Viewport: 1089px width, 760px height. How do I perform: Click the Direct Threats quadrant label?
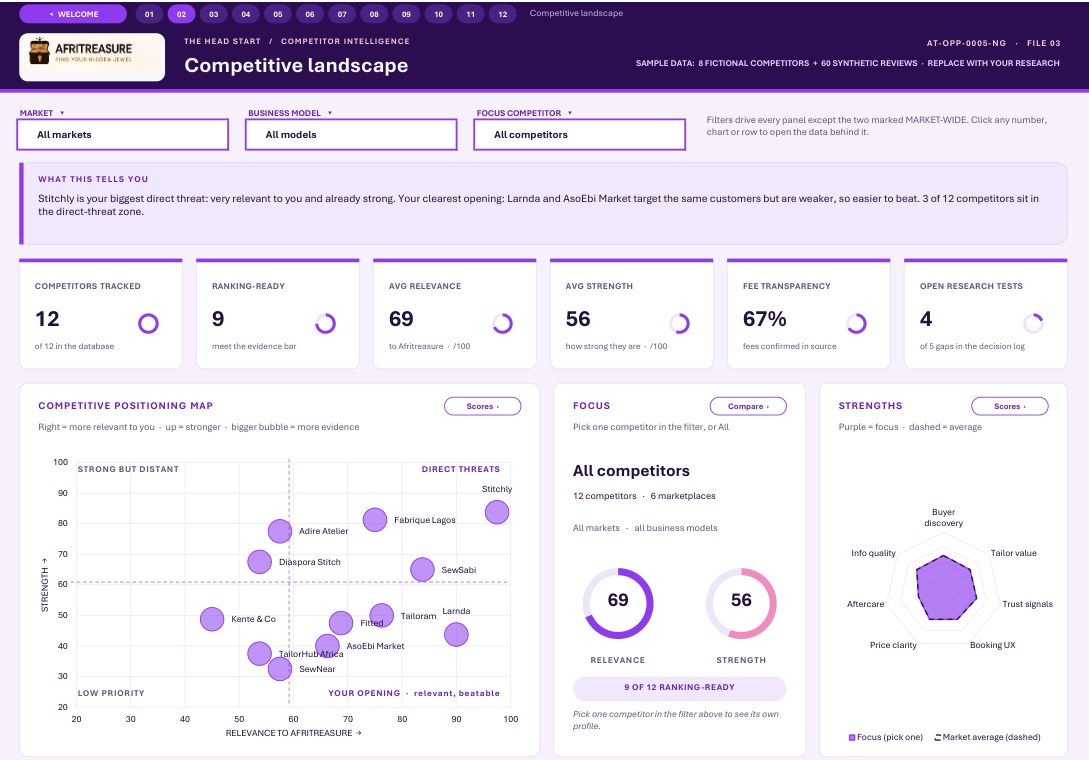[x=460, y=470]
